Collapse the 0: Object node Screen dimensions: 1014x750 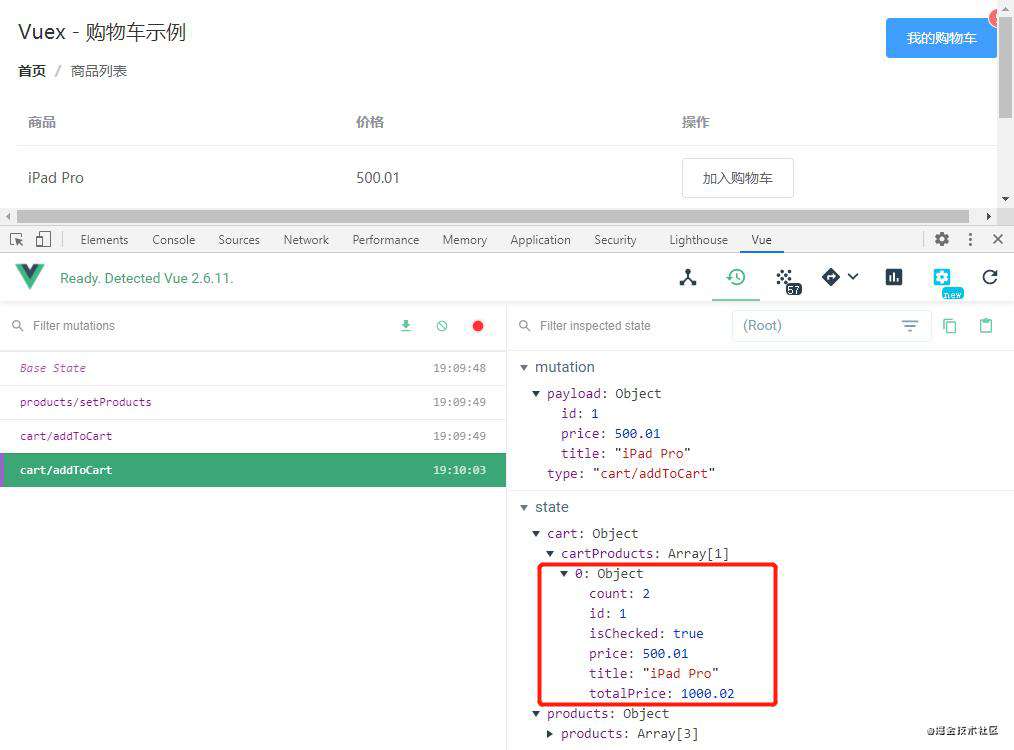coord(564,574)
